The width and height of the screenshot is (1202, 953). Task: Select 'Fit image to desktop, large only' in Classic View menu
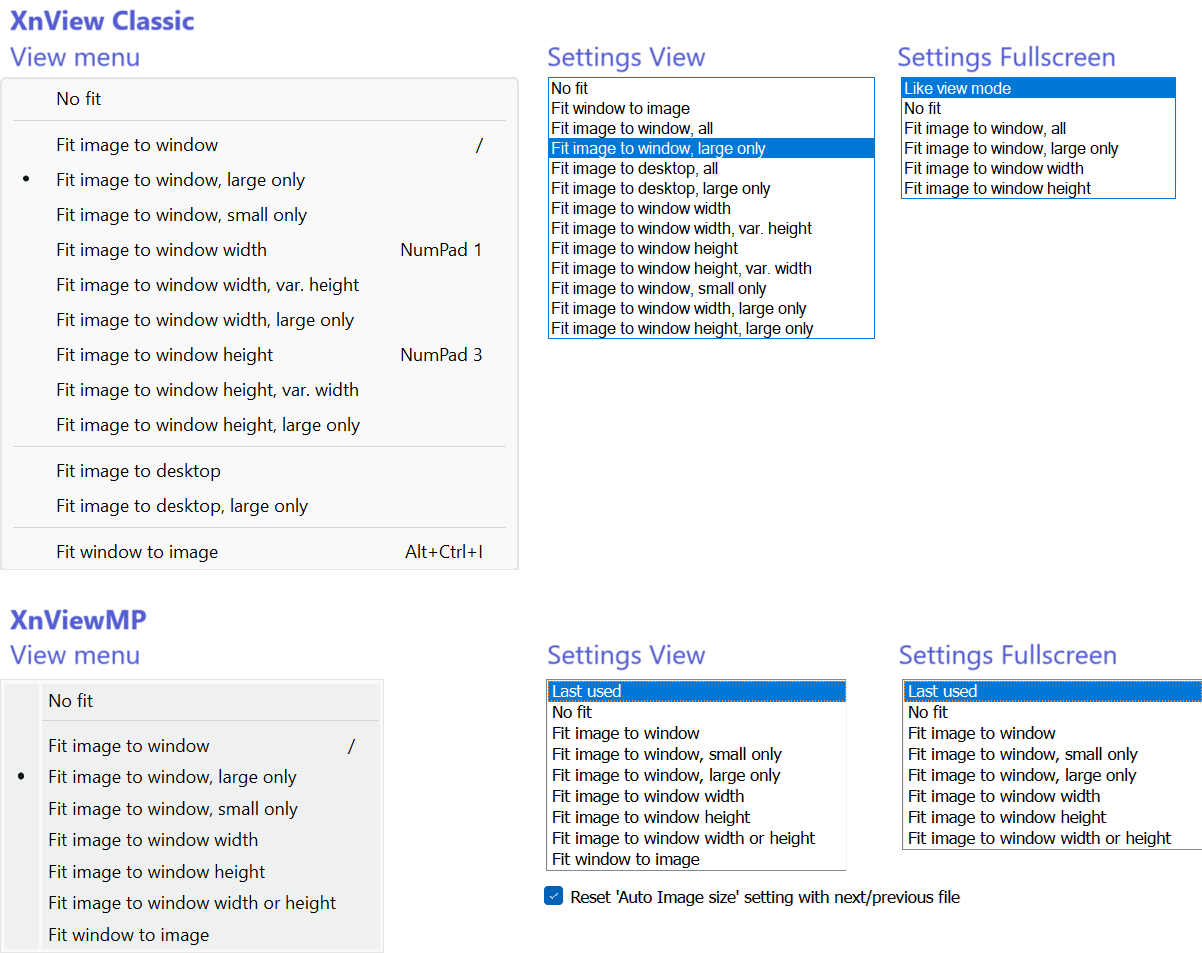tap(182, 506)
